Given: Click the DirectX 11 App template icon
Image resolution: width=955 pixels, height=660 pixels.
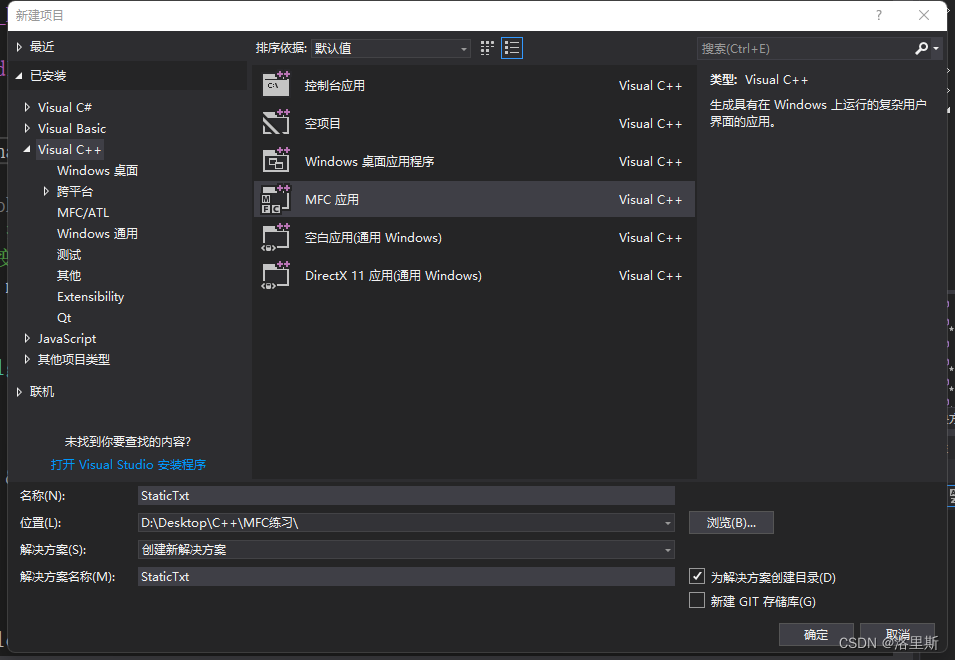Looking at the screenshot, I should (276, 275).
